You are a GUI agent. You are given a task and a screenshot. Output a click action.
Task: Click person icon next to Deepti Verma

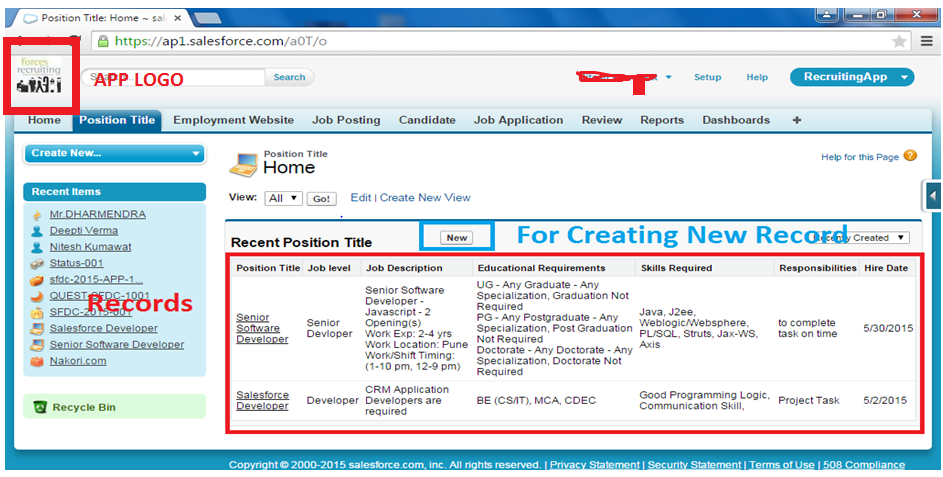click(37, 231)
